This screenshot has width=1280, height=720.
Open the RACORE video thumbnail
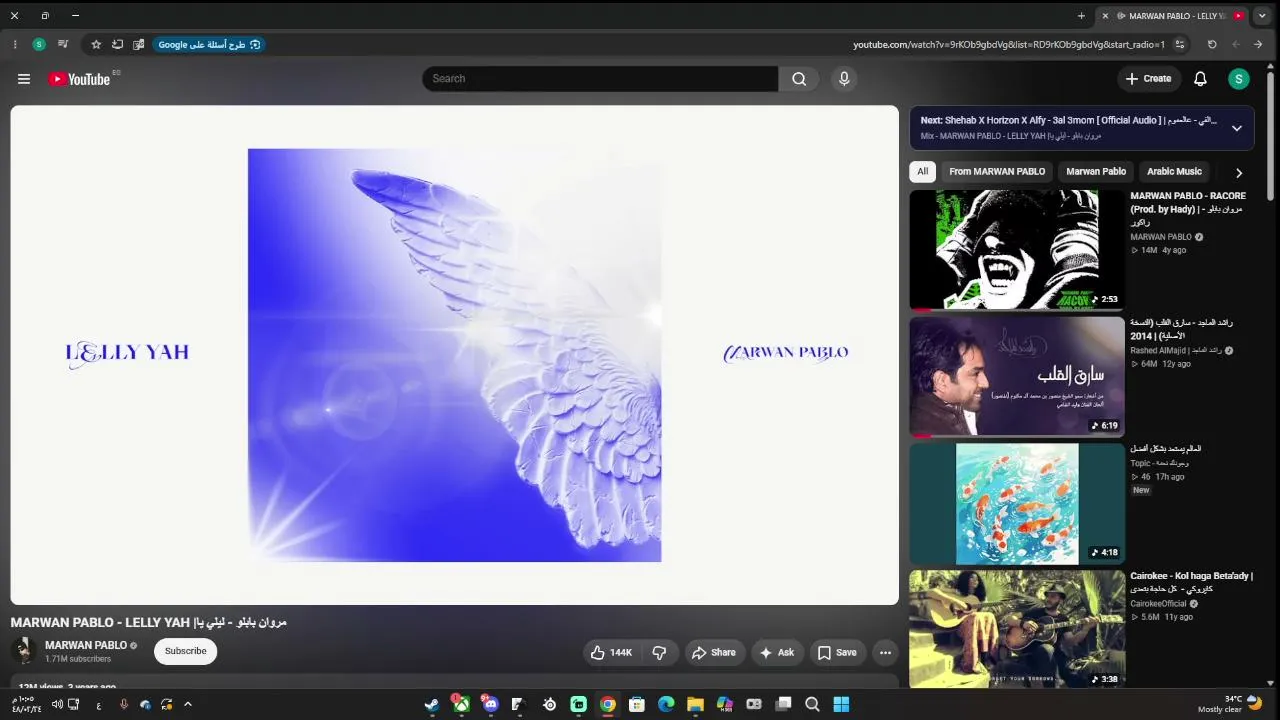point(1017,250)
